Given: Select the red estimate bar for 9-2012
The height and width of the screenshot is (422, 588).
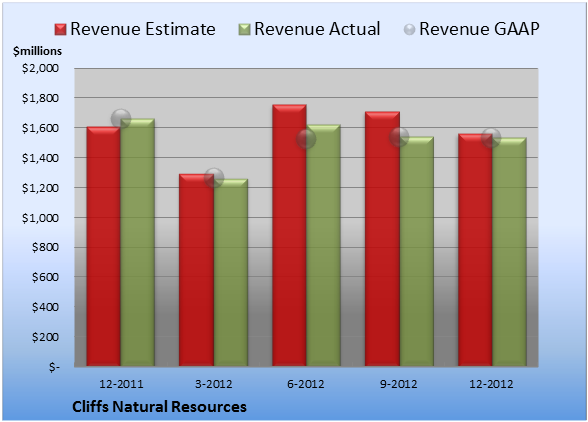Looking at the screenshot, I should click(382, 239).
